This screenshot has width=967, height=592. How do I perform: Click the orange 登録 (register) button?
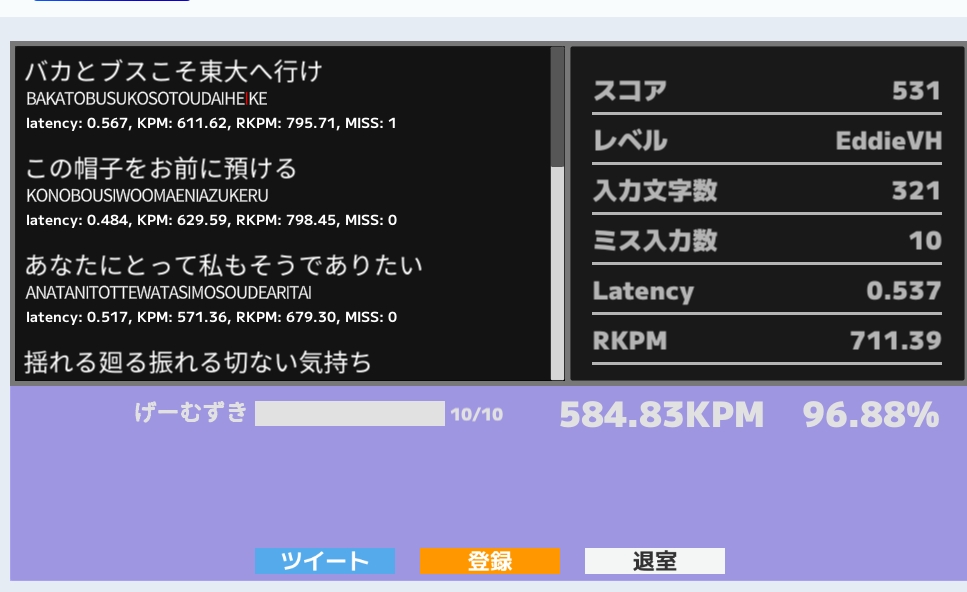point(490,561)
